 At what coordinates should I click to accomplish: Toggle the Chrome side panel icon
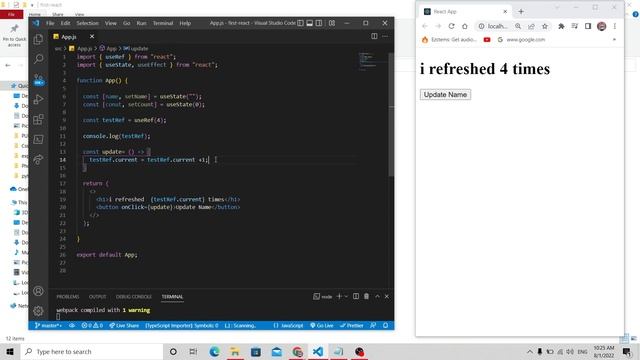[588, 26]
